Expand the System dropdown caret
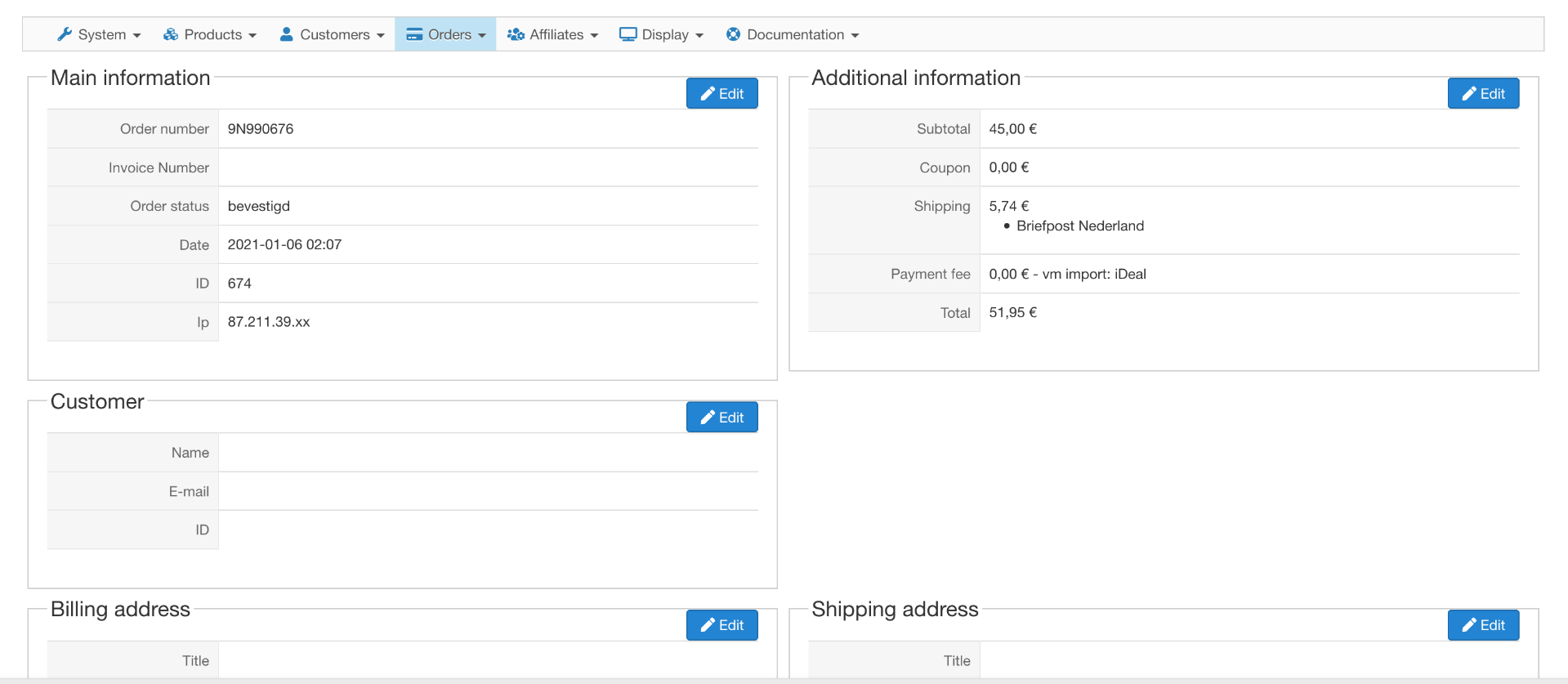This screenshot has height=684, width=1568. click(137, 35)
